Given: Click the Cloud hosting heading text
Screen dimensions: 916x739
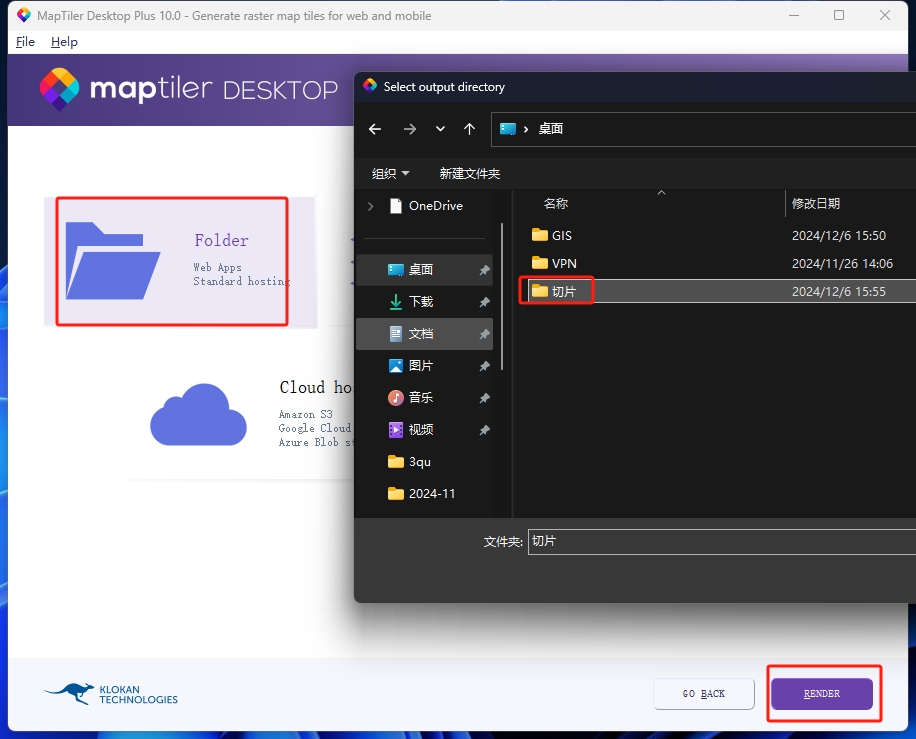Looking at the screenshot, I should pyautogui.click(x=315, y=387).
